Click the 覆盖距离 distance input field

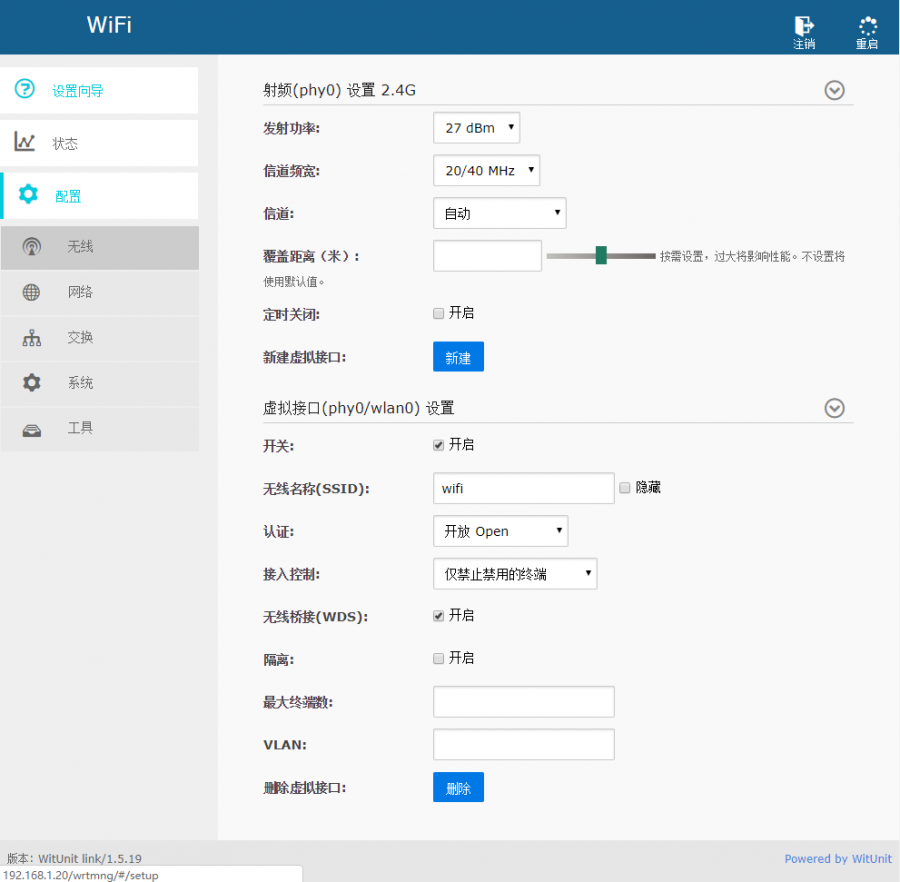[487, 256]
